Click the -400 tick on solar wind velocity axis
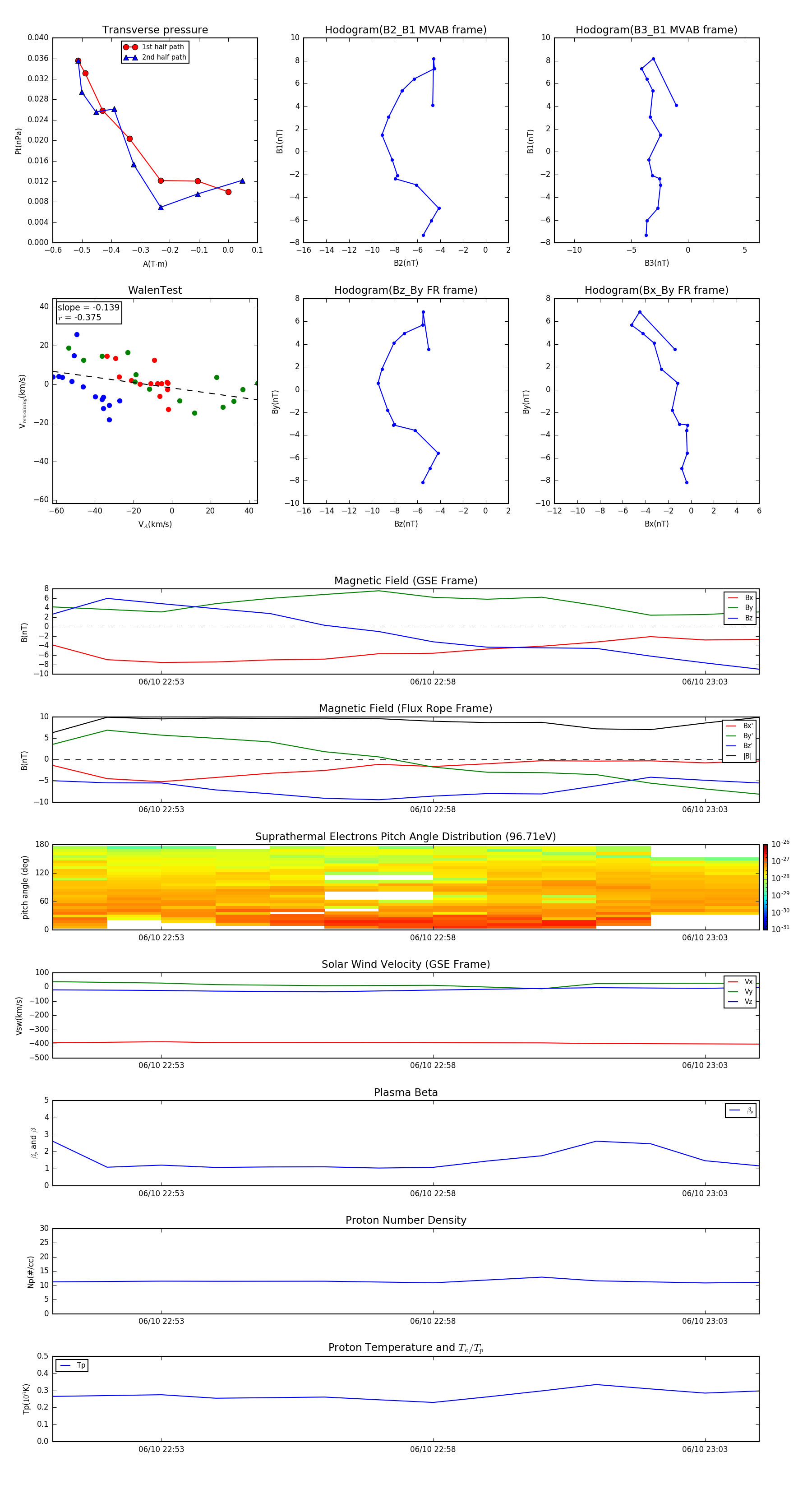Image resolution: width=812 pixels, height=1489 pixels. click(38, 1043)
